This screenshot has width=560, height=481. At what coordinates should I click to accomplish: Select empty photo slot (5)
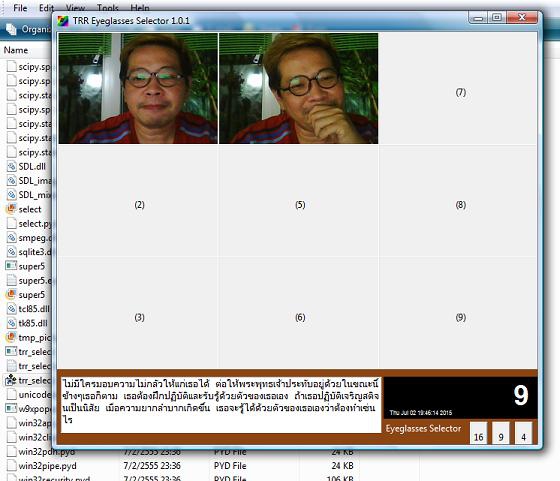[299, 201]
